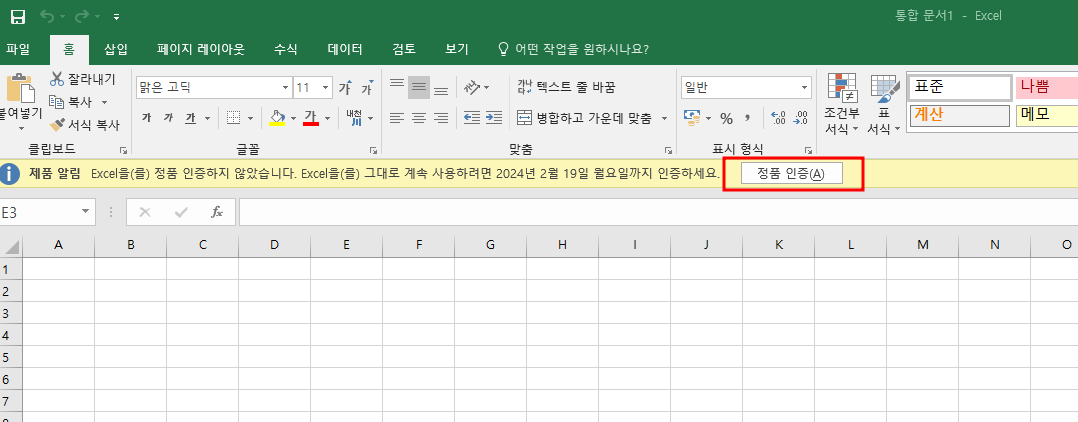Viewport: 1078px width, 422px height.
Task: Align text right in cell
Action: pos(441,118)
